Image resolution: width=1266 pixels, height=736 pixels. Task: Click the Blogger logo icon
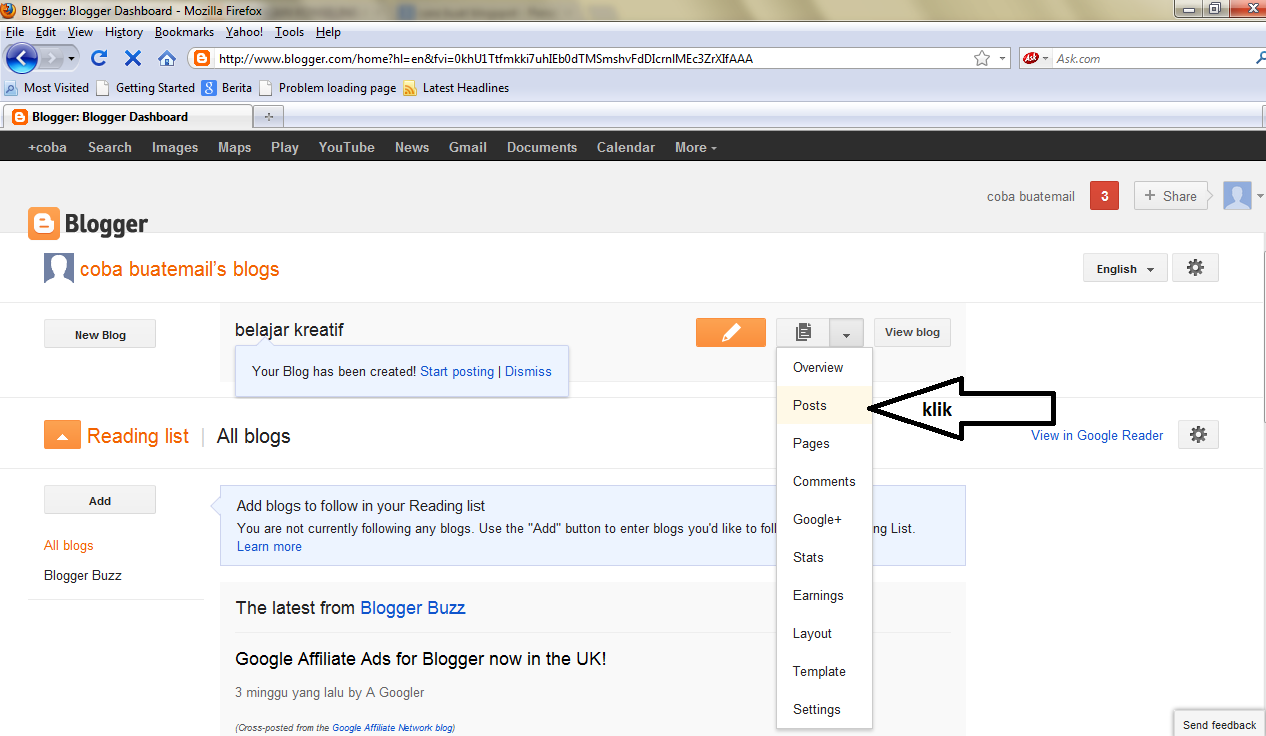[x=44, y=224]
